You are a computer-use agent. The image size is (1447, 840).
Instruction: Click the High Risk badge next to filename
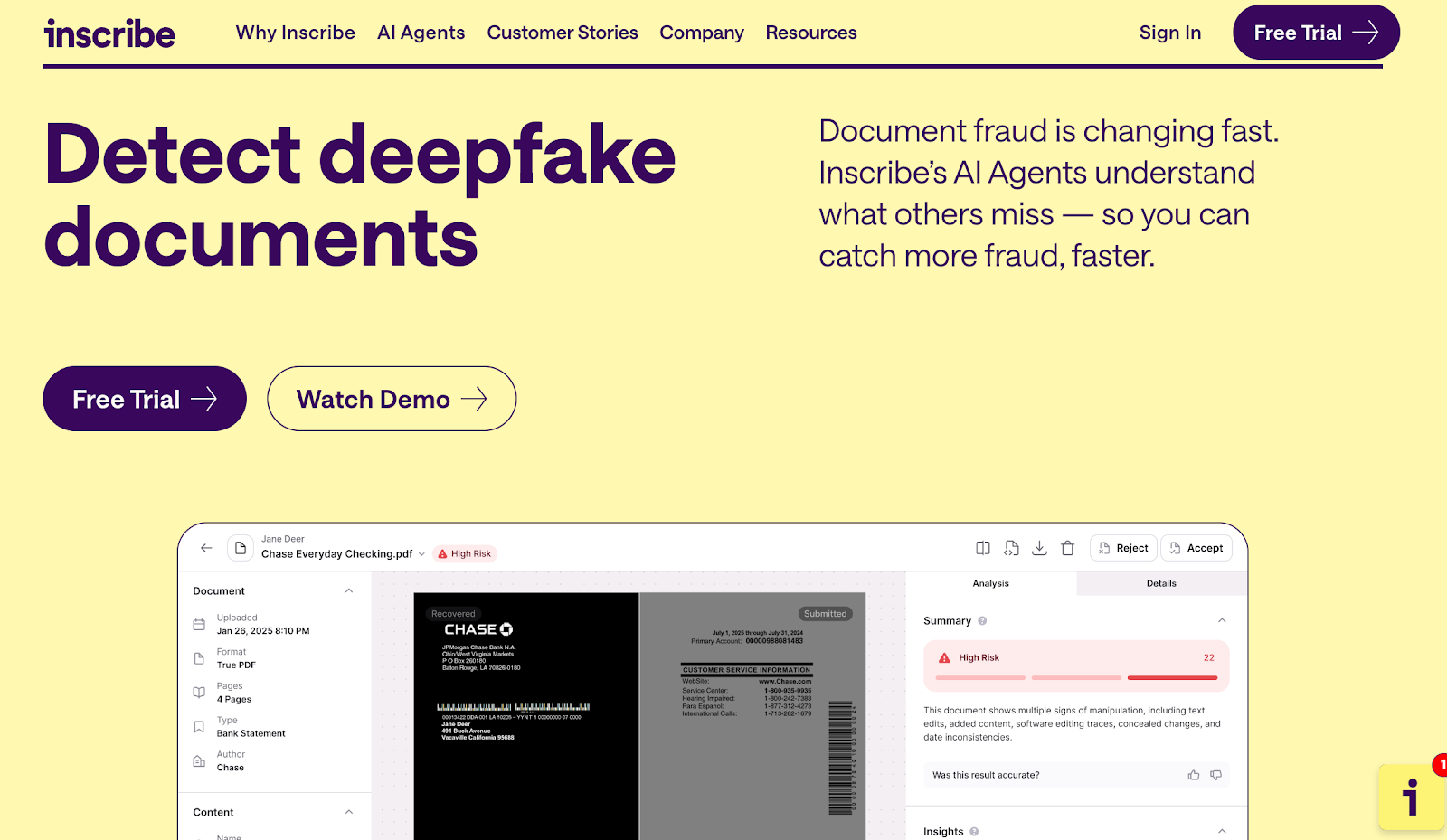click(x=465, y=554)
